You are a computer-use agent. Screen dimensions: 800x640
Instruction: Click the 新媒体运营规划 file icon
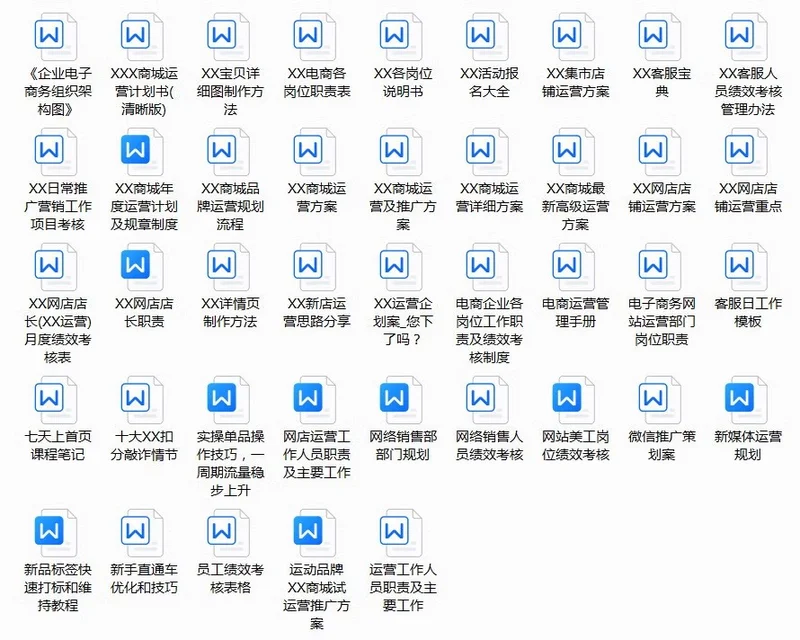point(746,400)
